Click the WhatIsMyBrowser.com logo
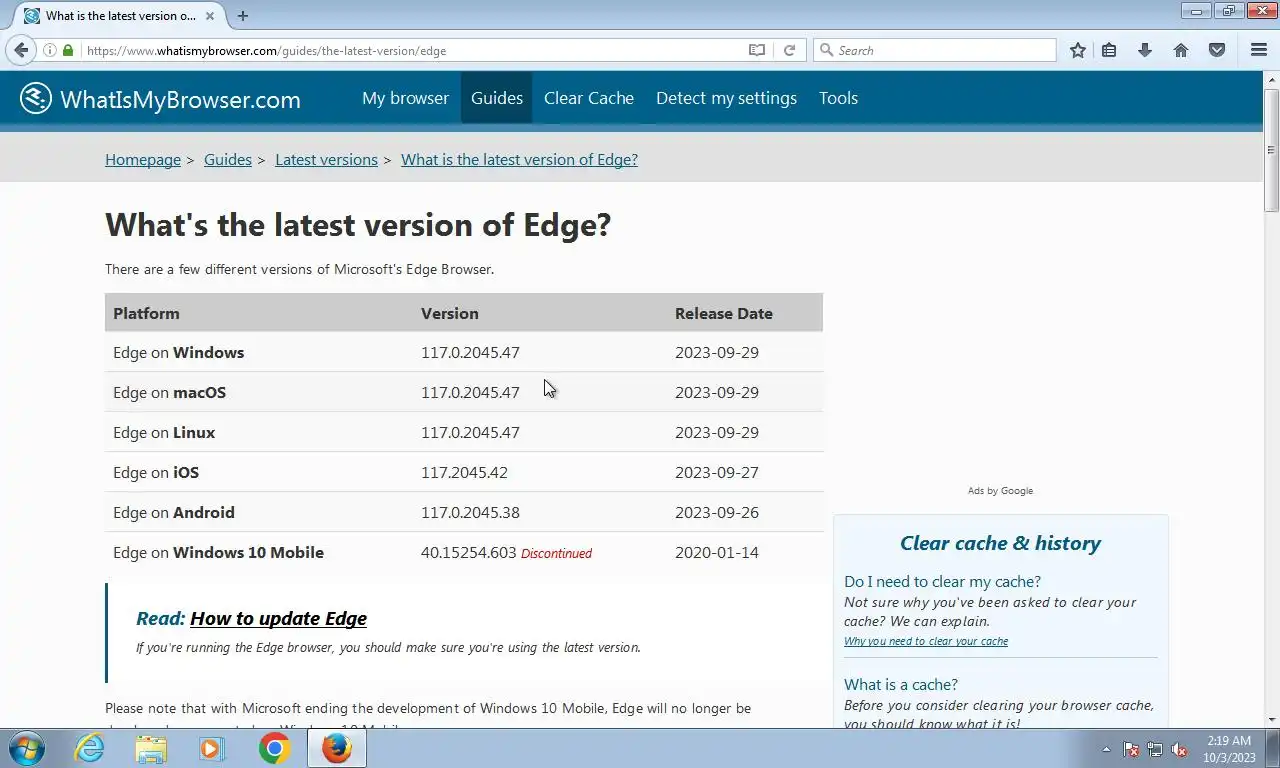This screenshot has height=768, width=1280. [x=160, y=98]
